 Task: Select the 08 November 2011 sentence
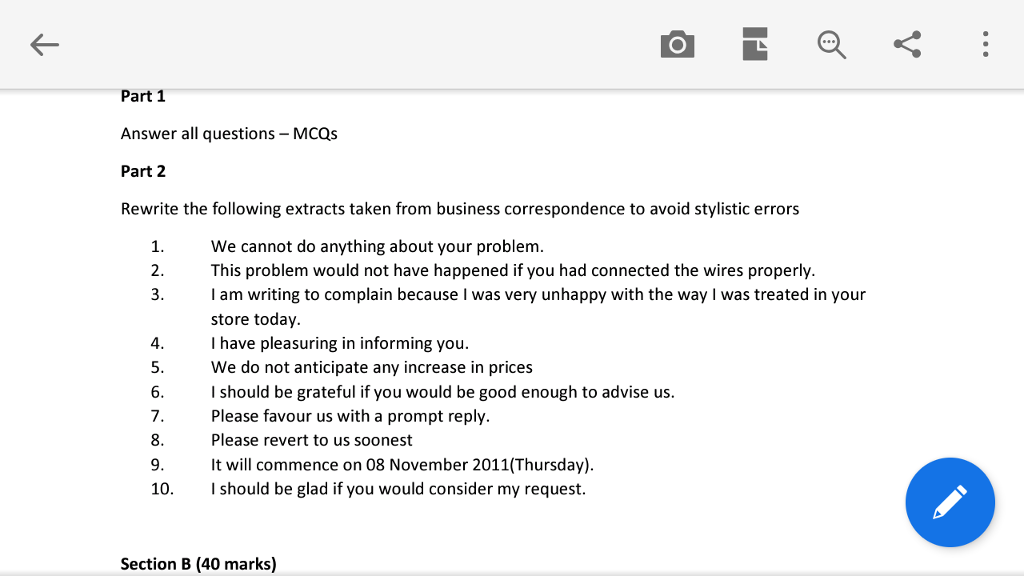(x=401, y=464)
